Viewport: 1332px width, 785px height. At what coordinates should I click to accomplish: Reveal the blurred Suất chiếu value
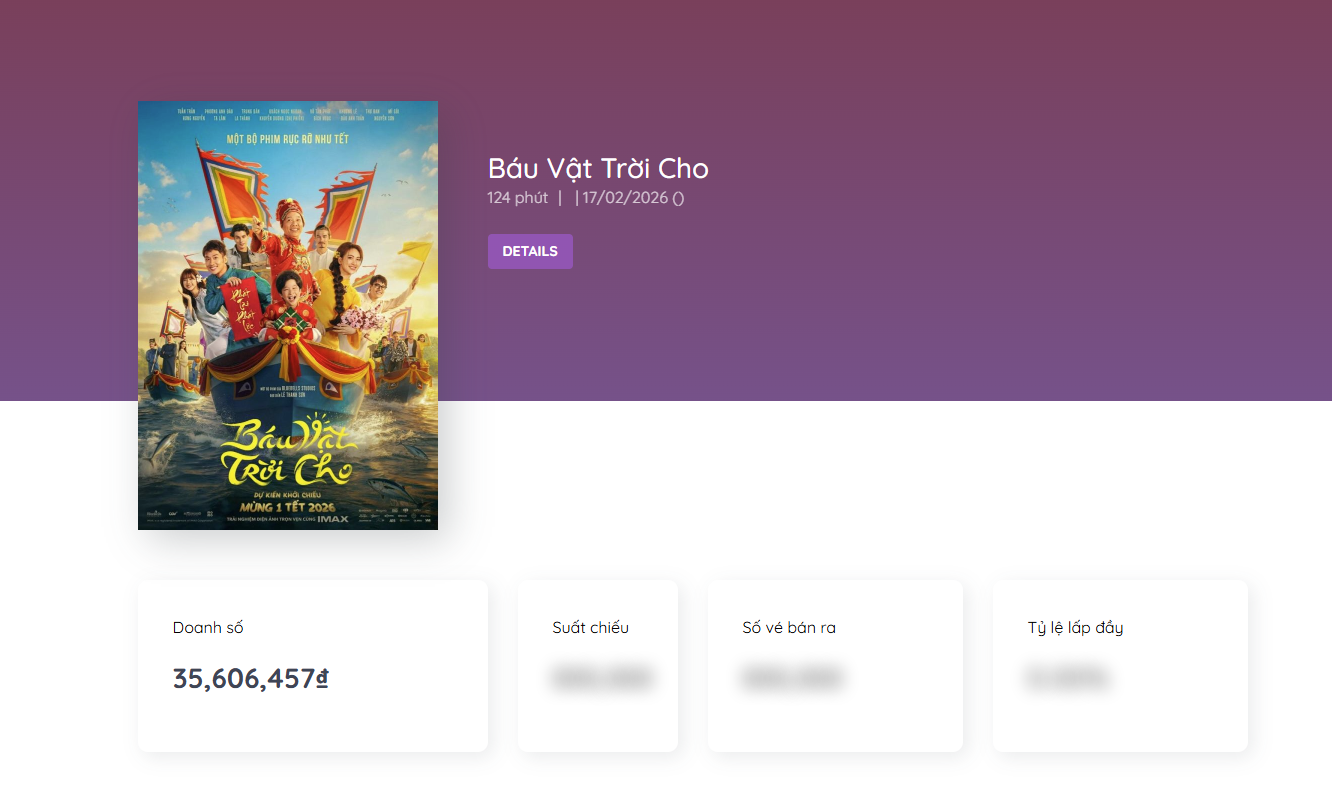click(600, 679)
